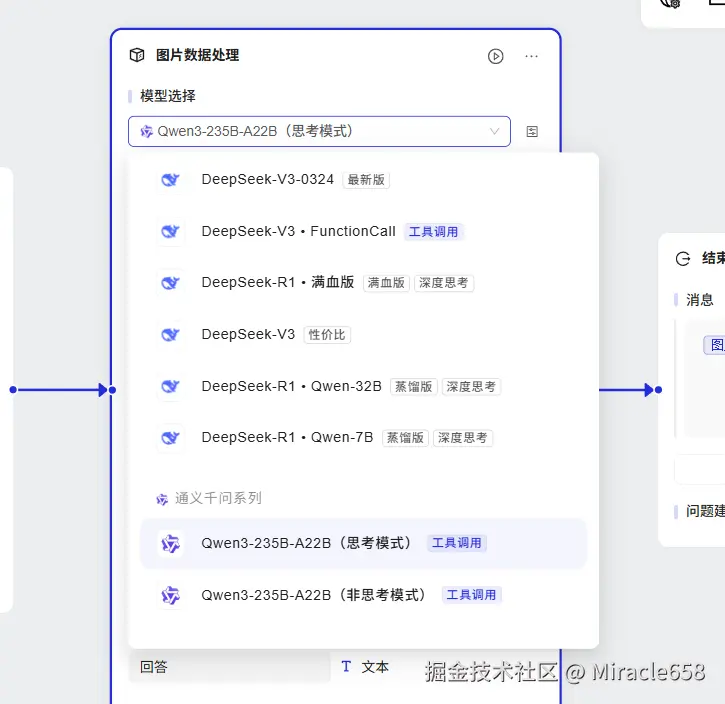
Task: Click the 问题建 section label in end node
Action: click(x=705, y=511)
